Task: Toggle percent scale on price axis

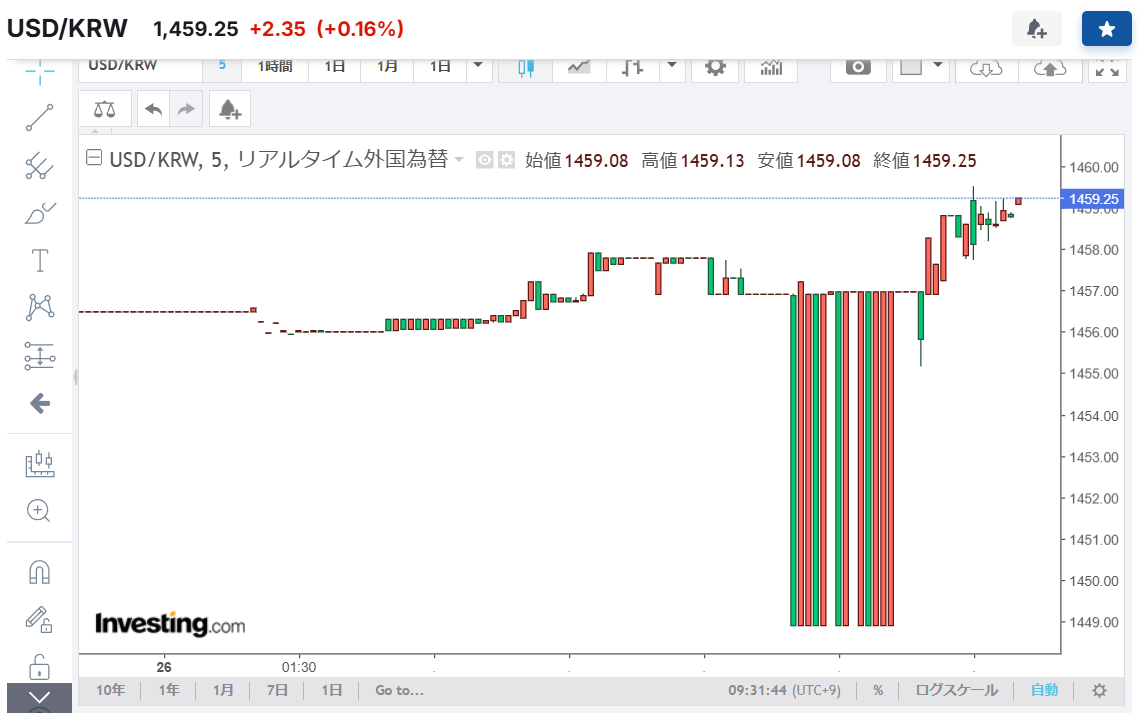Action: coord(878,690)
